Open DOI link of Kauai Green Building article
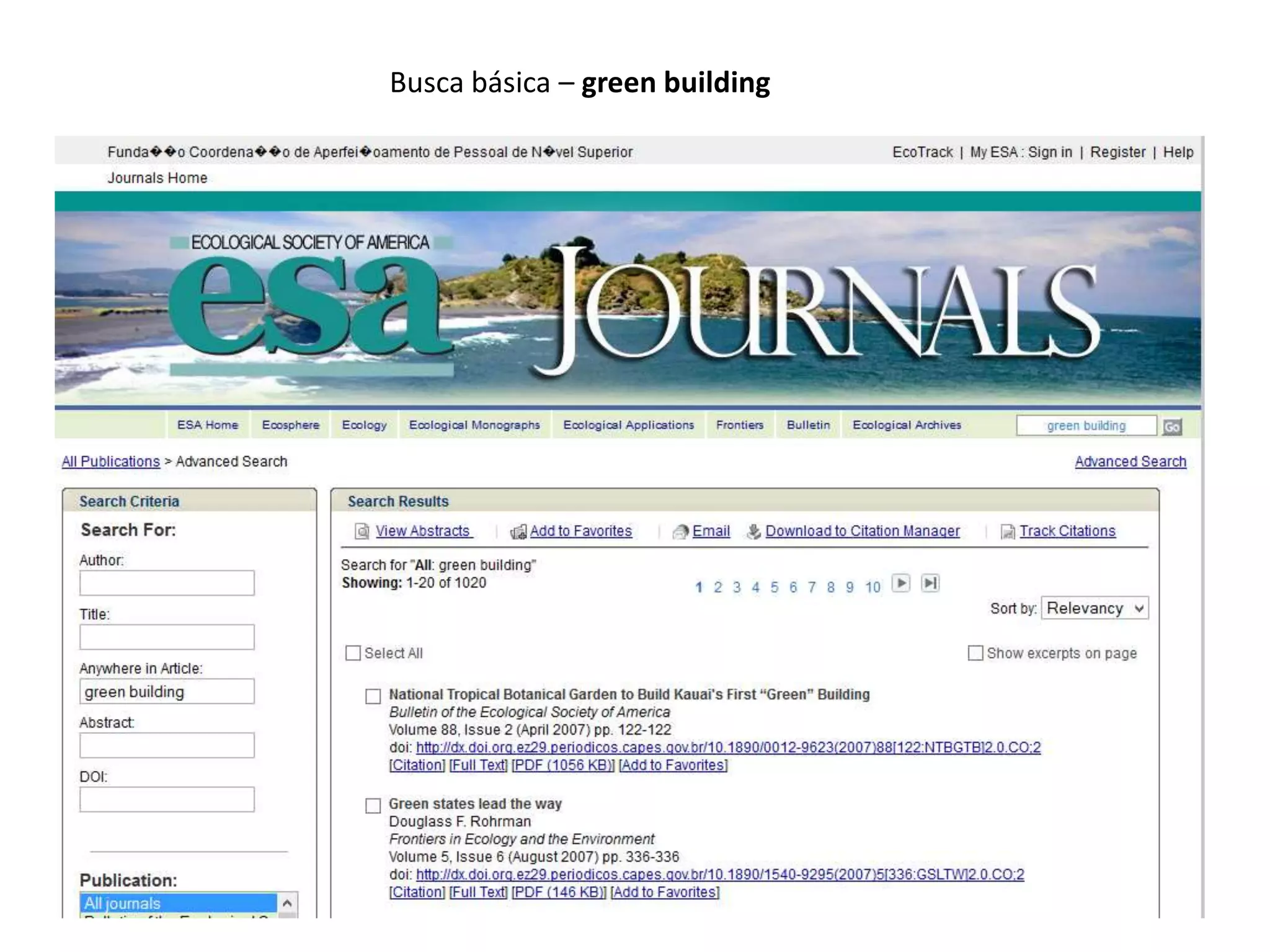 point(728,747)
